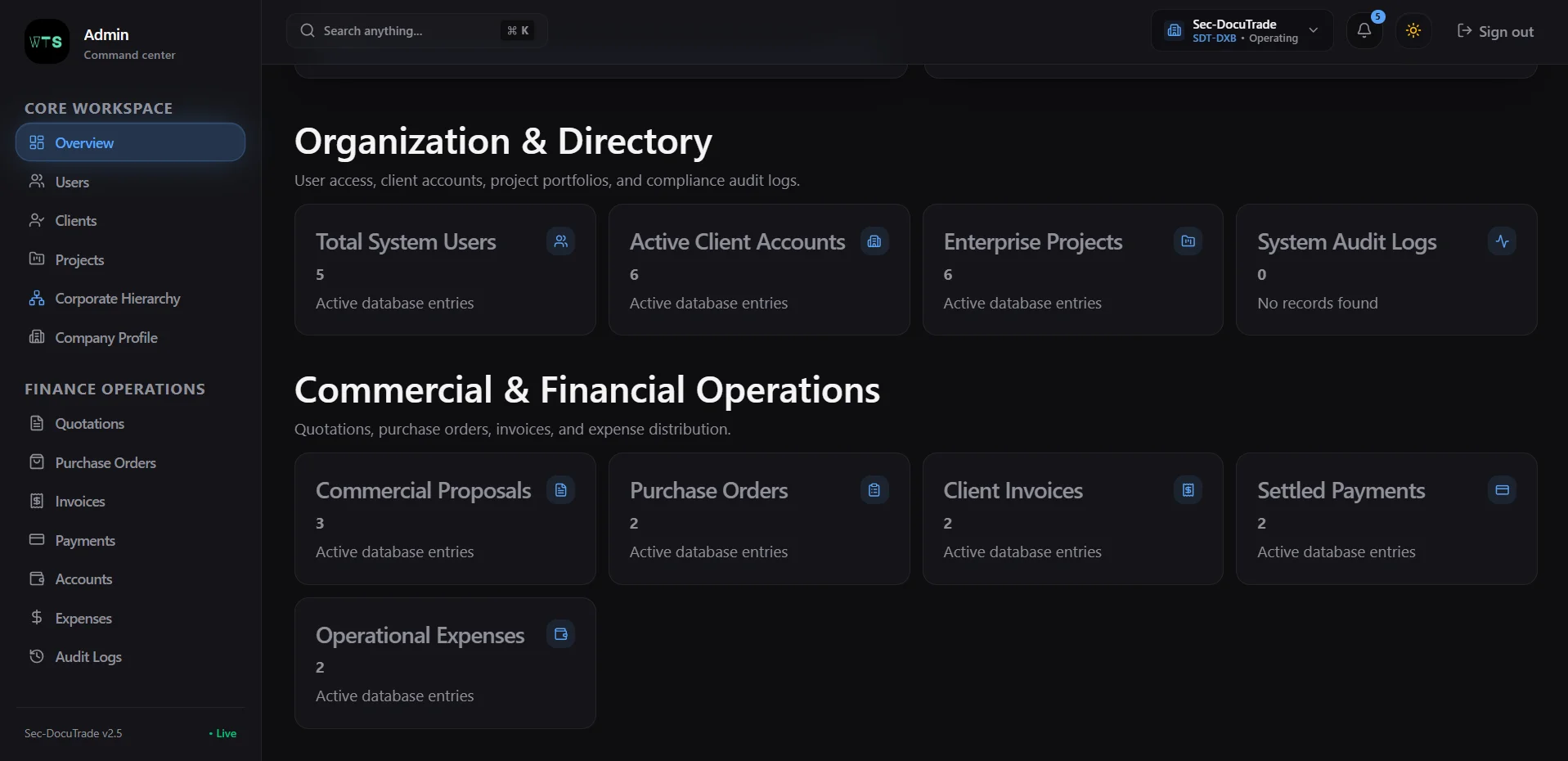The width and height of the screenshot is (1568, 761).
Task: Click the Sec-DocuTrade v2.5 version text
Action: (x=74, y=733)
